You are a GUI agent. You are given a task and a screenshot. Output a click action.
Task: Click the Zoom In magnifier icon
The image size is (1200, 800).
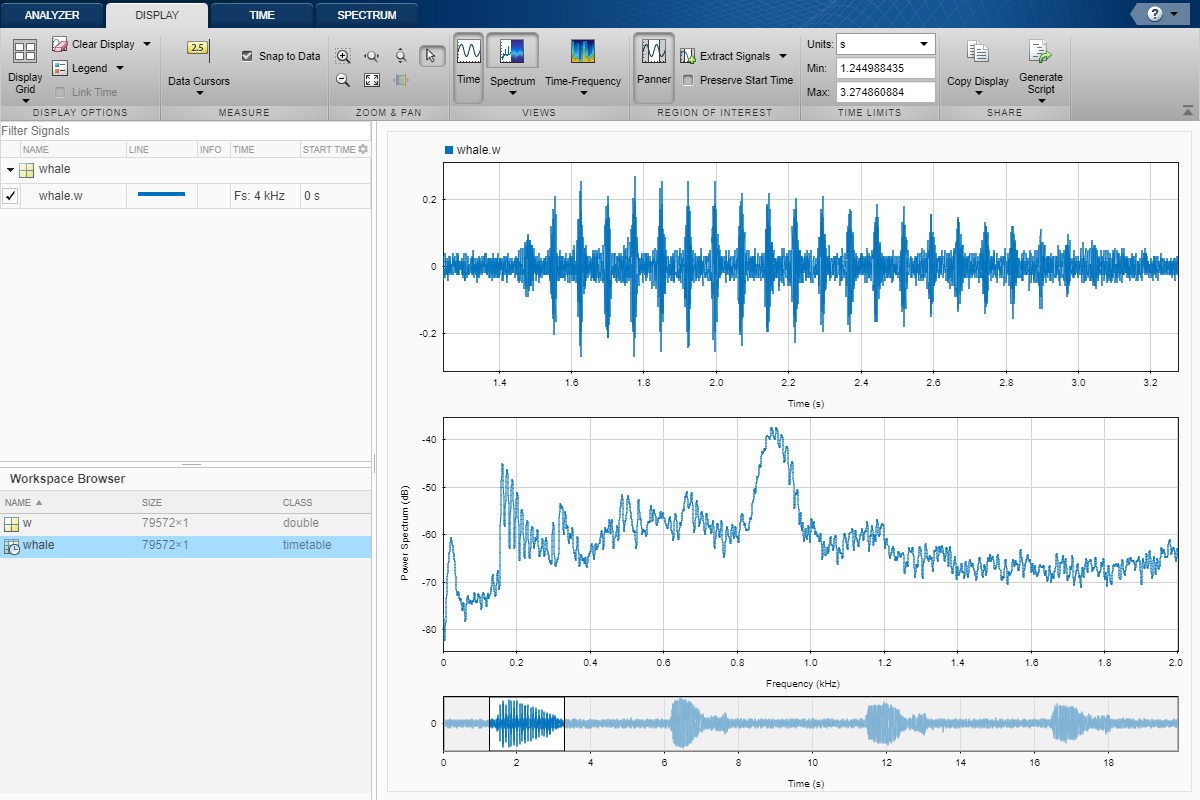coord(343,57)
